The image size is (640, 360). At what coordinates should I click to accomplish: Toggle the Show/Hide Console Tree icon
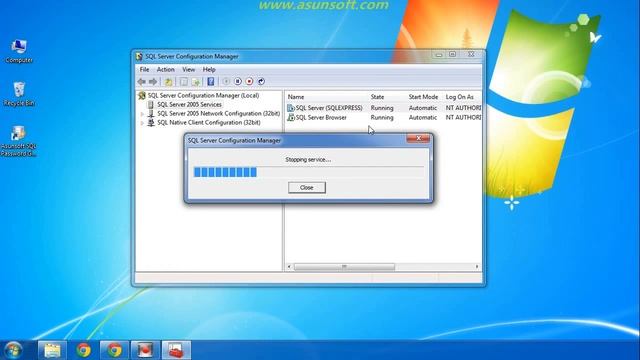pos(184,82)
